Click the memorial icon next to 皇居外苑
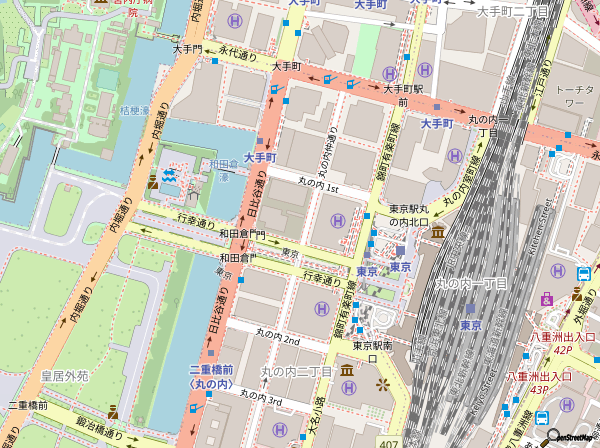This screenshot has width=600, height=448. [x=113, y=411]
